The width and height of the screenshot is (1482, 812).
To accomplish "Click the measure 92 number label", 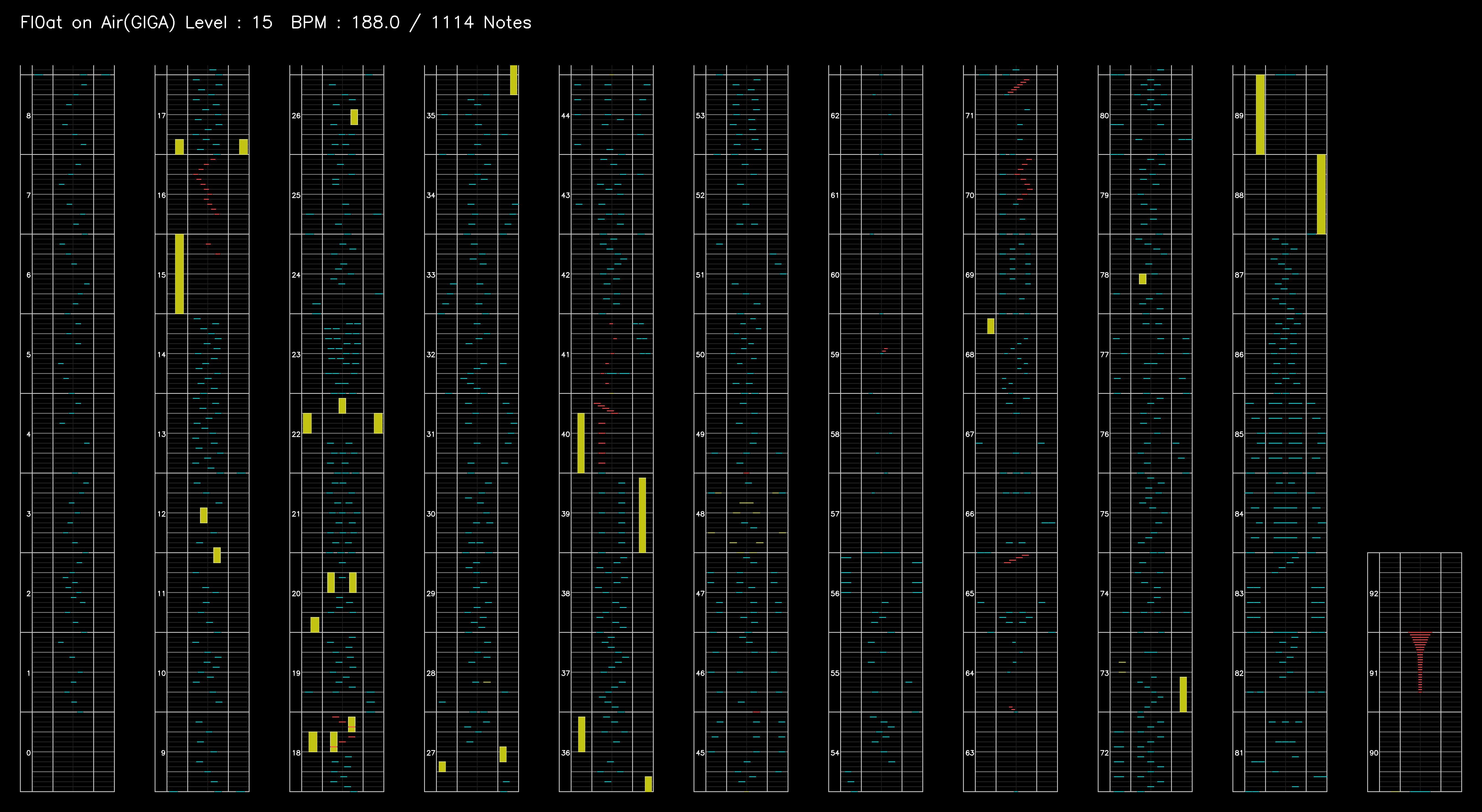I will [x=1373, y=594].
